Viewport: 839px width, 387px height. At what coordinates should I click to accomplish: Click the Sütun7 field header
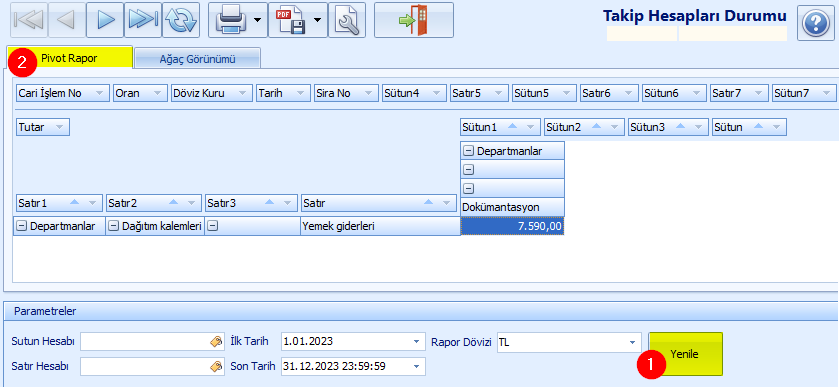pos(804,93)
